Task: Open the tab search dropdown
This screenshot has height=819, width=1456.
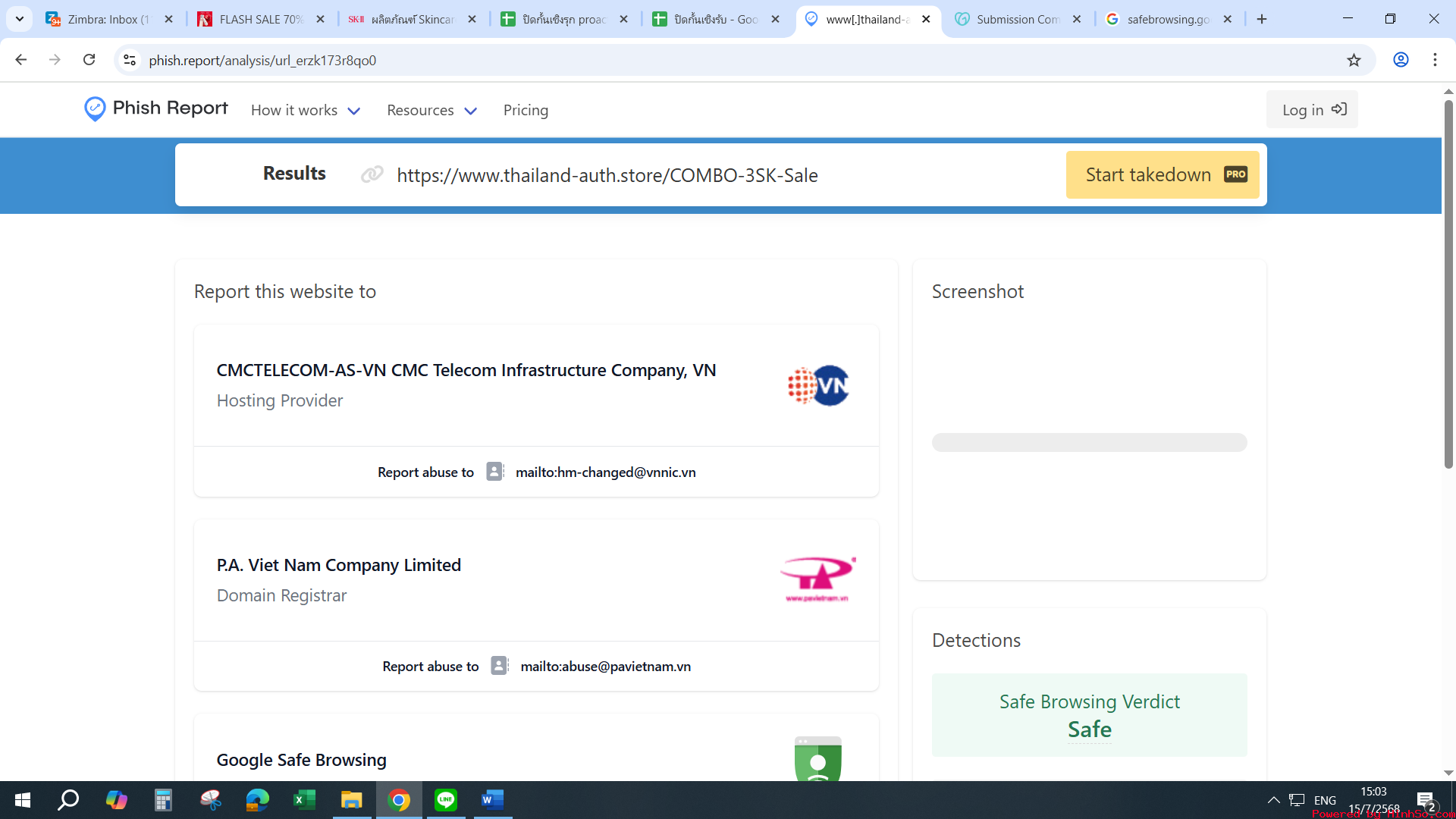Action: pyautogui.click(x=19, y=19)
